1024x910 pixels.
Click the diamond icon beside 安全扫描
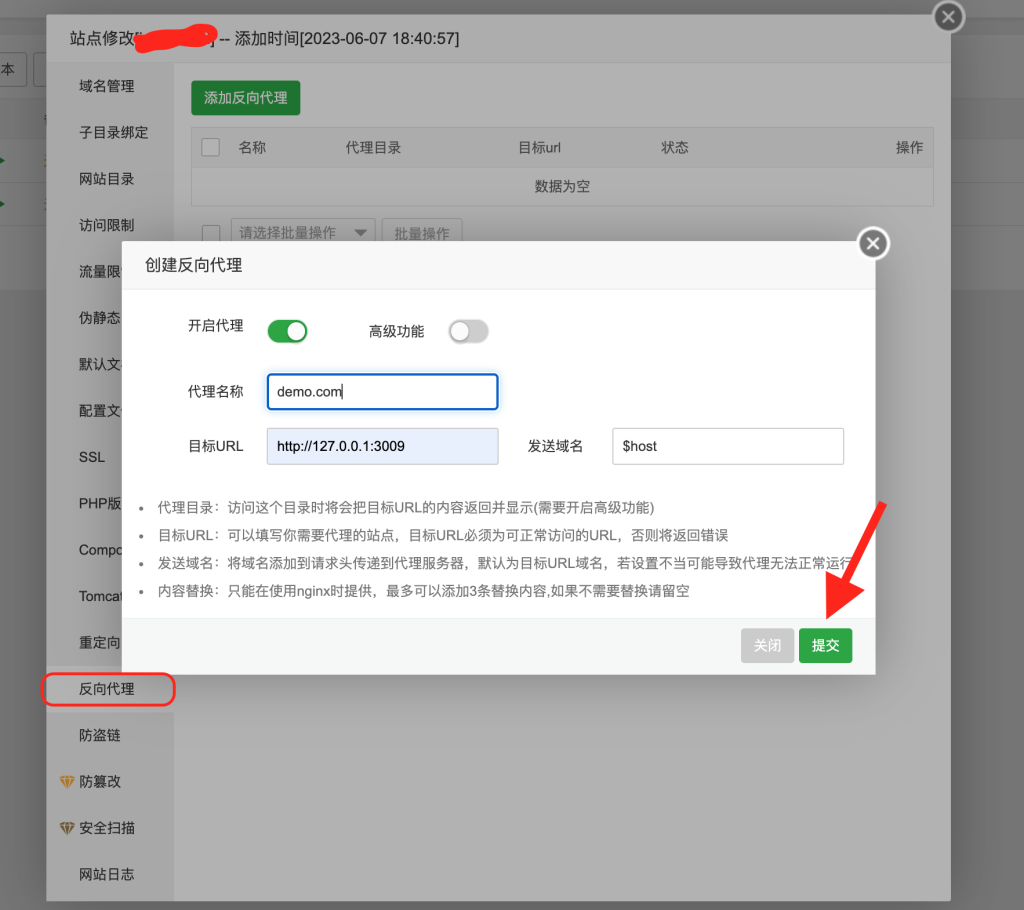67,828
